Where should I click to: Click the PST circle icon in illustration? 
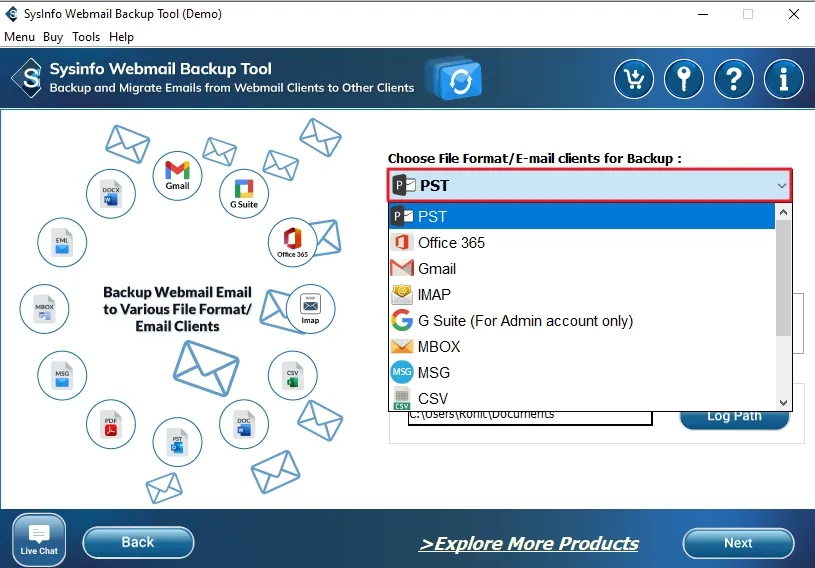[177, 442]
